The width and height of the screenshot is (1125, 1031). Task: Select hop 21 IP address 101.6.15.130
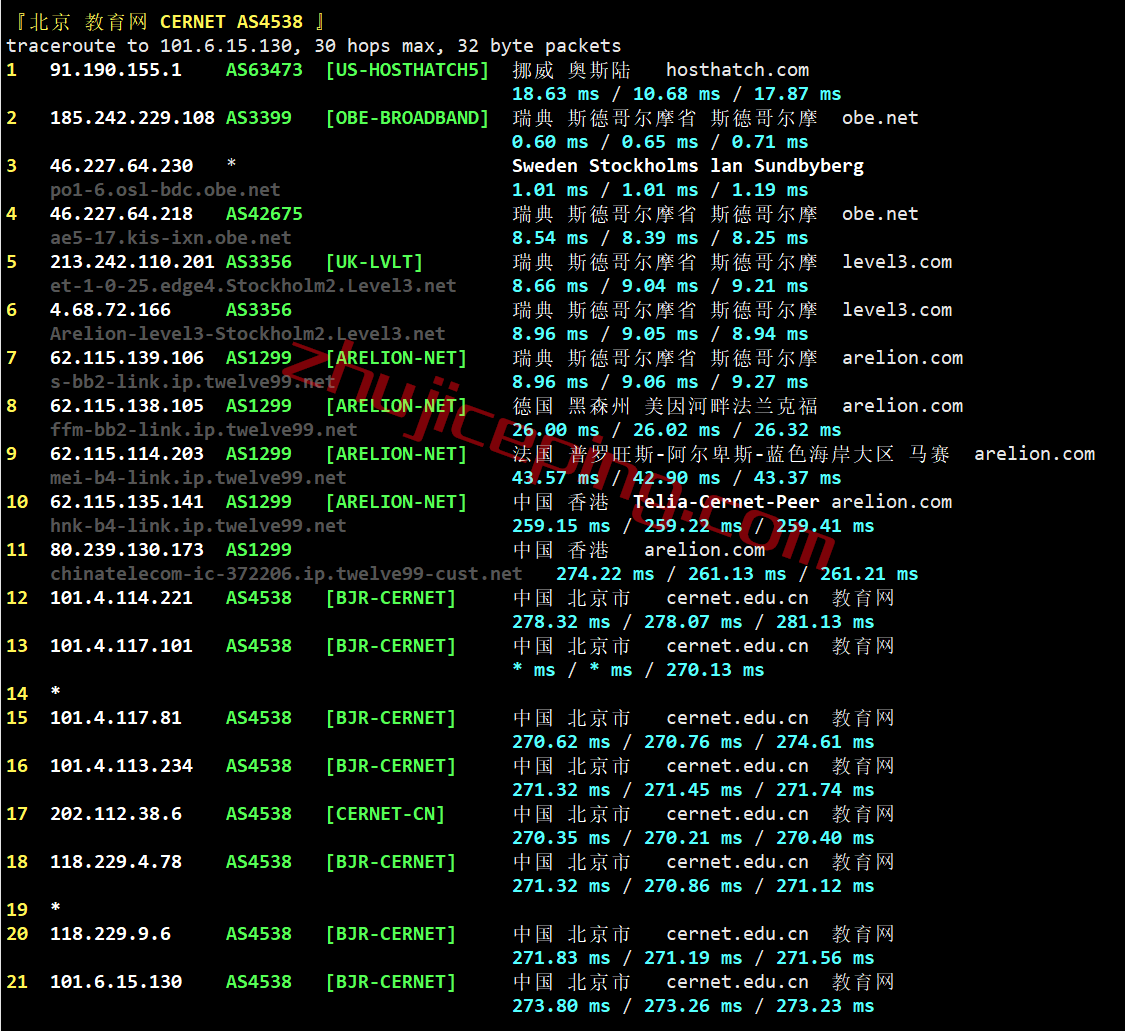[x=116, y=983]
